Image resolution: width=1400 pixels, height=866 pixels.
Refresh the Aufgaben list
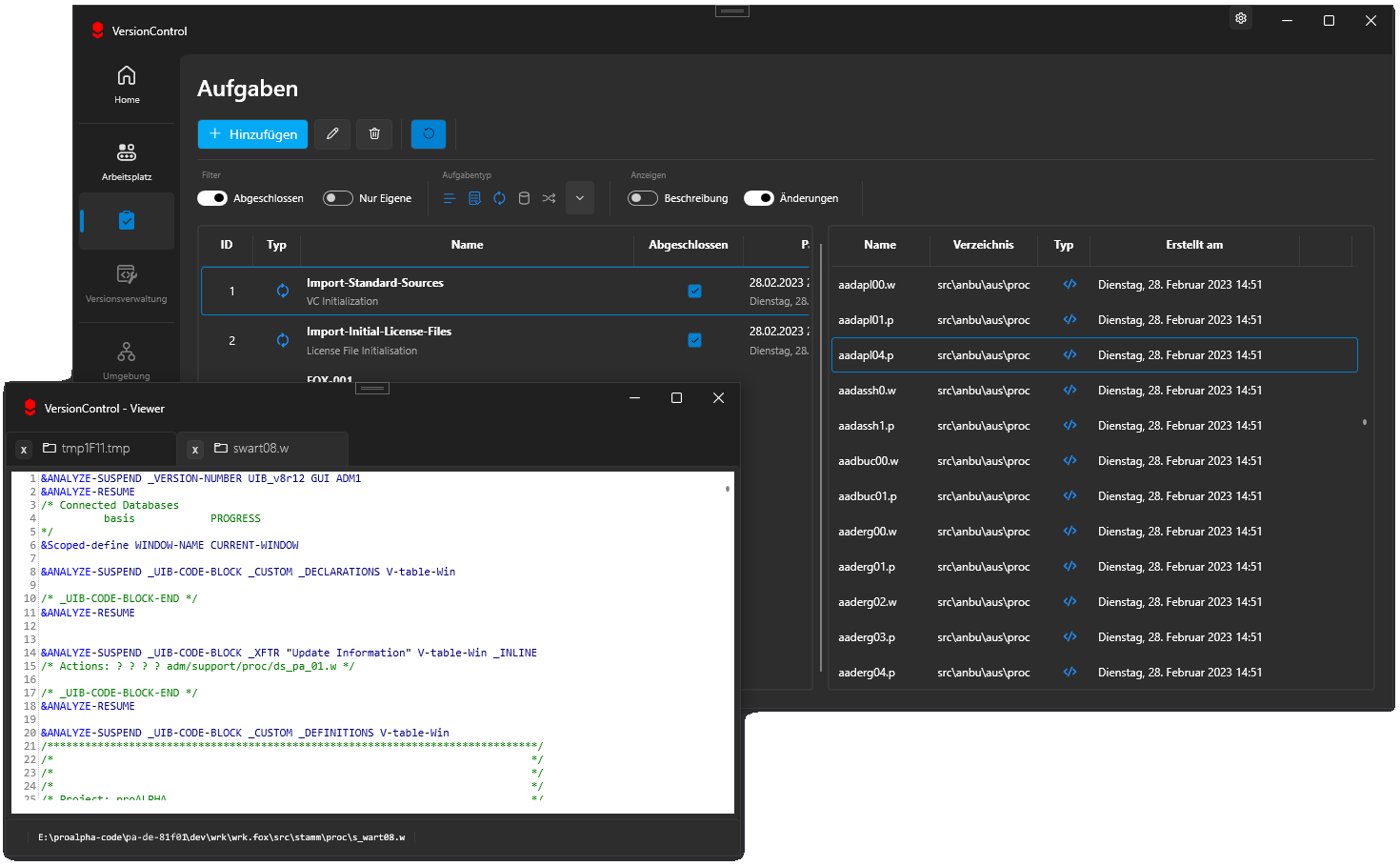(428, 133)
